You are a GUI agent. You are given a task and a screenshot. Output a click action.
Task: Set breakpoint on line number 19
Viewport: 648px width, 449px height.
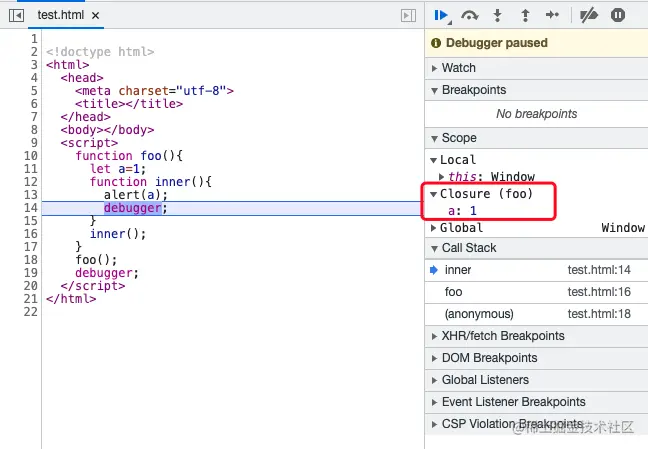pyautogui.click(x=31, y=273)
